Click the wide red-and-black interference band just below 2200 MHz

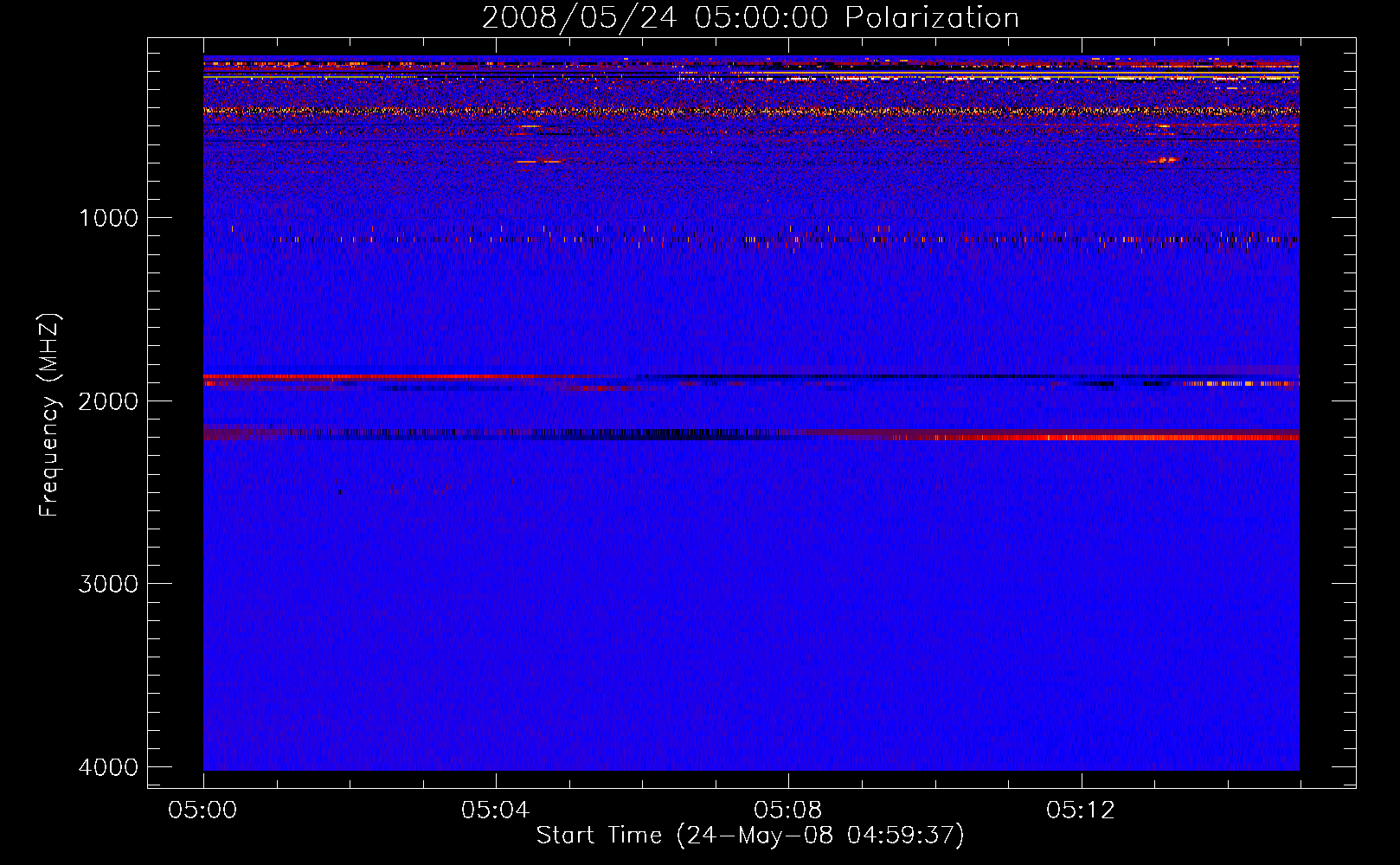pyautogui.click(x=751, y=434)
